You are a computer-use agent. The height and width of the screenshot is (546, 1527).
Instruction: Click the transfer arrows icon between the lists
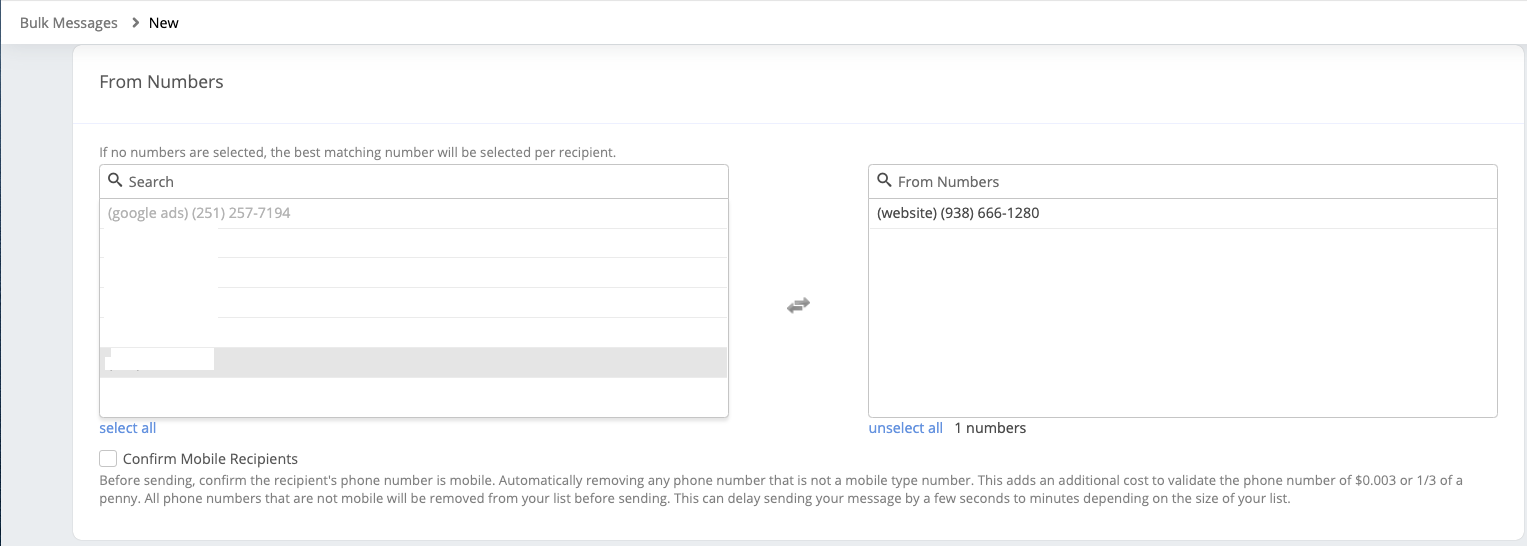pyautogui.click(x=797, y=306)
